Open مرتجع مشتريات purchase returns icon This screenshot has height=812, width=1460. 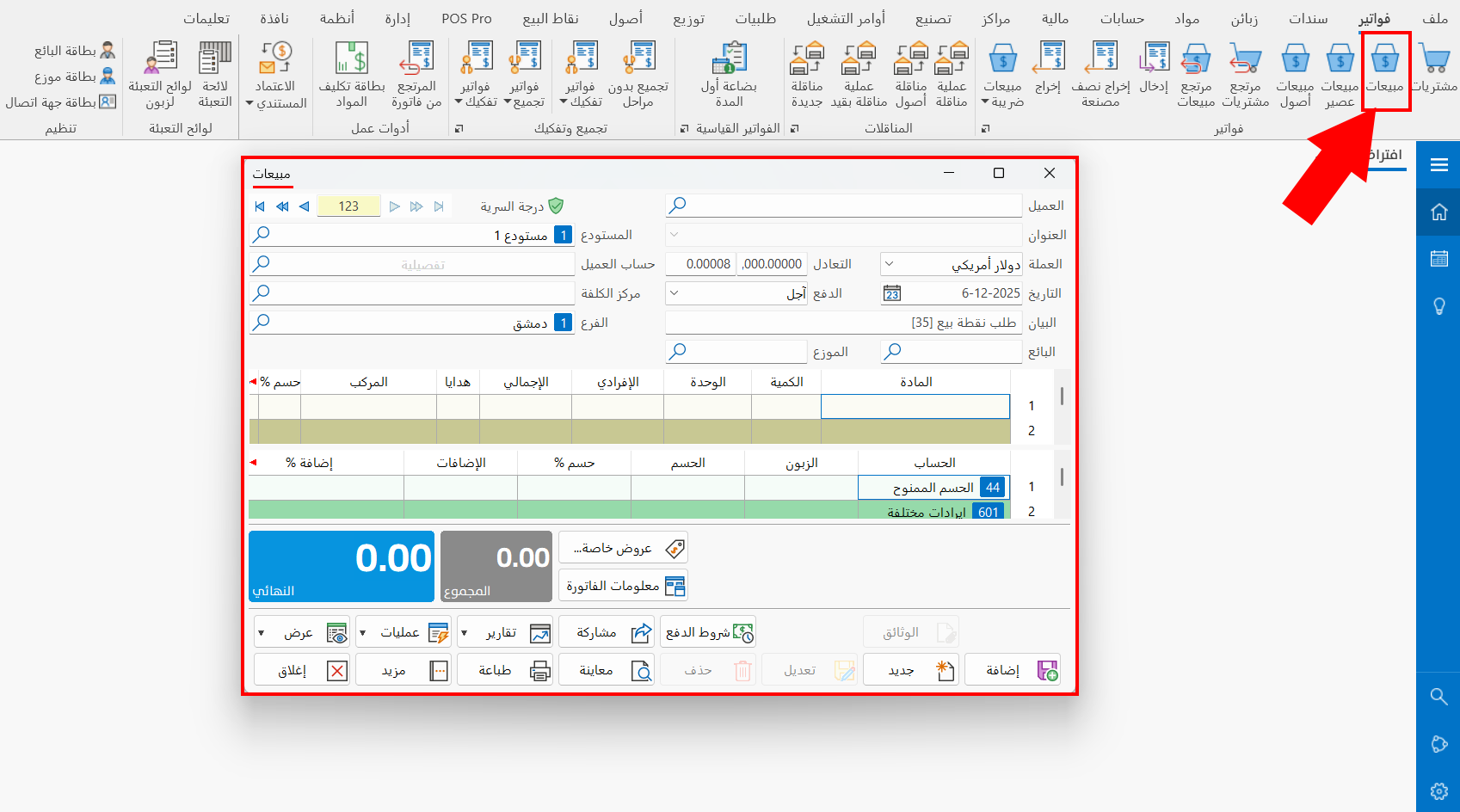[x=1245, y=76]
